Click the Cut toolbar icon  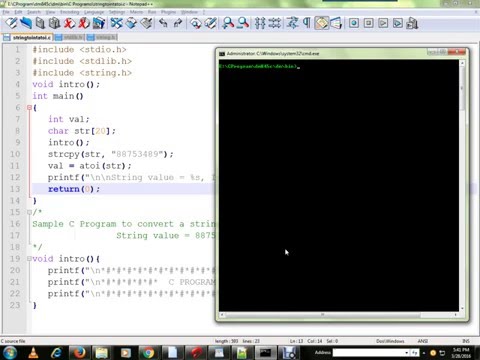116,23
